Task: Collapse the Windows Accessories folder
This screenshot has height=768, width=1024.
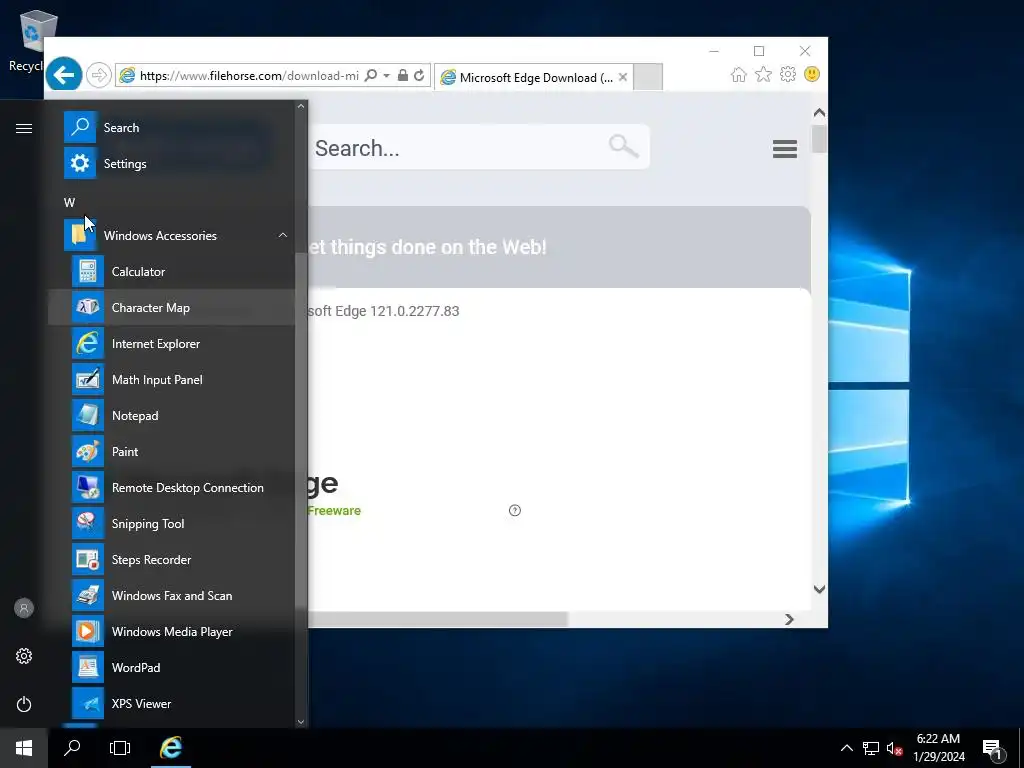Action: click(x=171, y=235)
